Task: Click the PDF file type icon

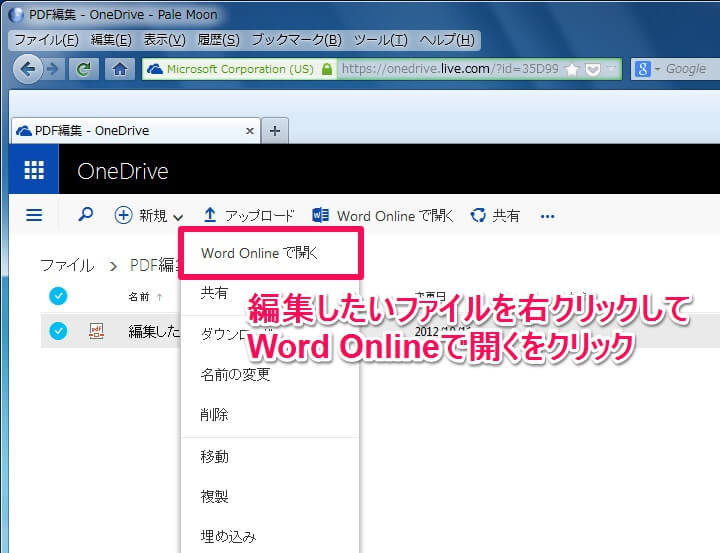Action: click(96, 331)
